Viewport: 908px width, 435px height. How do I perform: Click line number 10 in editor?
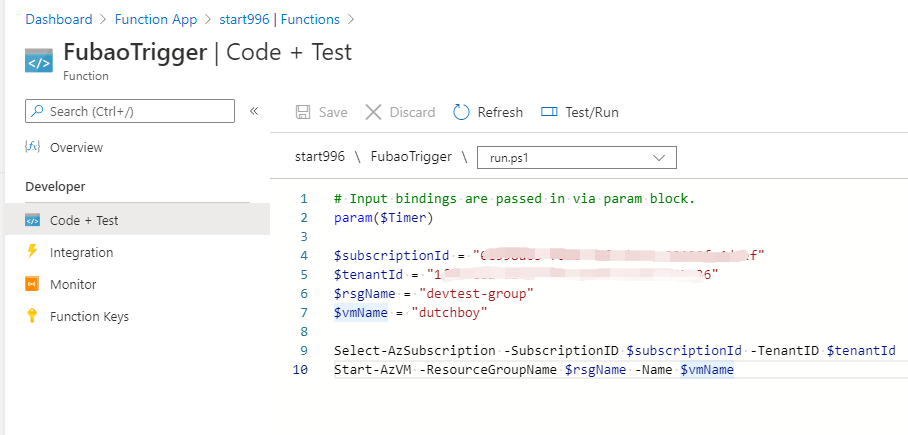pyautogui.click(x=301, y=370)
